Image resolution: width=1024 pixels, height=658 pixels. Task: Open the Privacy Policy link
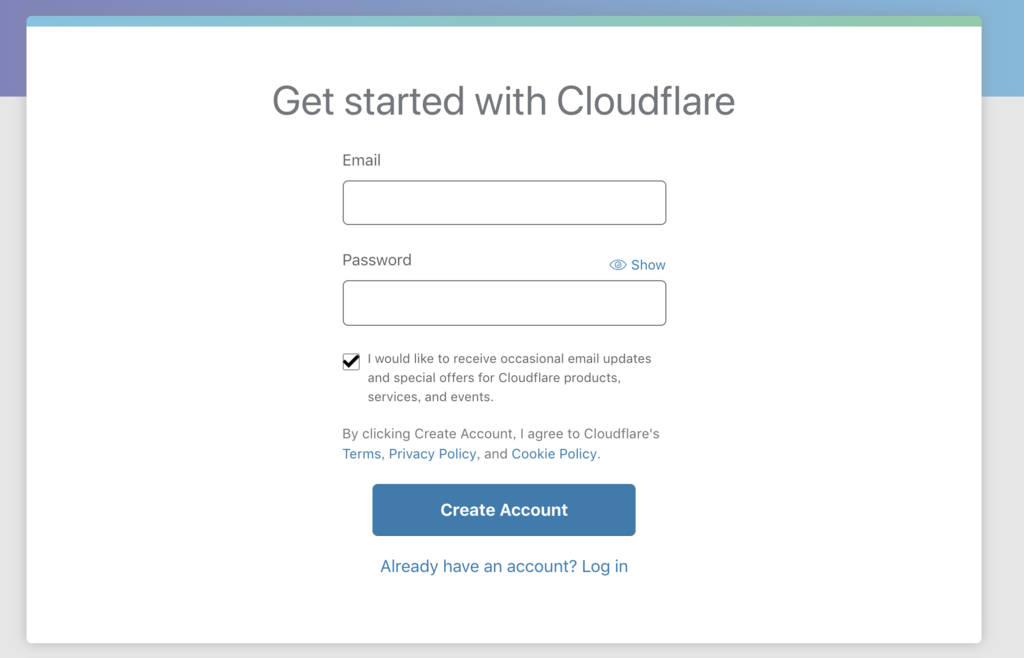(x=432, y=454)
